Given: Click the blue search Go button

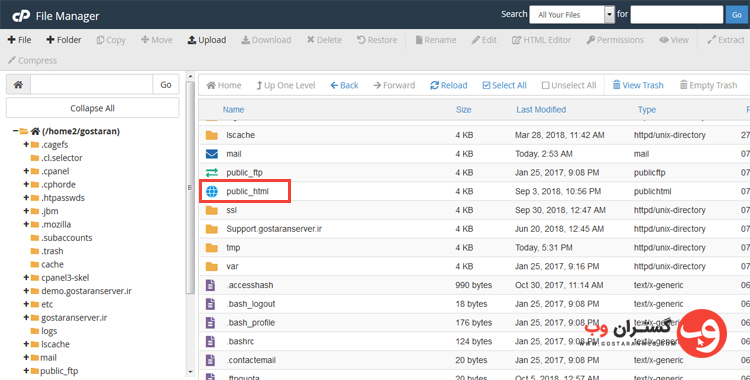Looking at the screenshot, I should [x=737, y=15].
